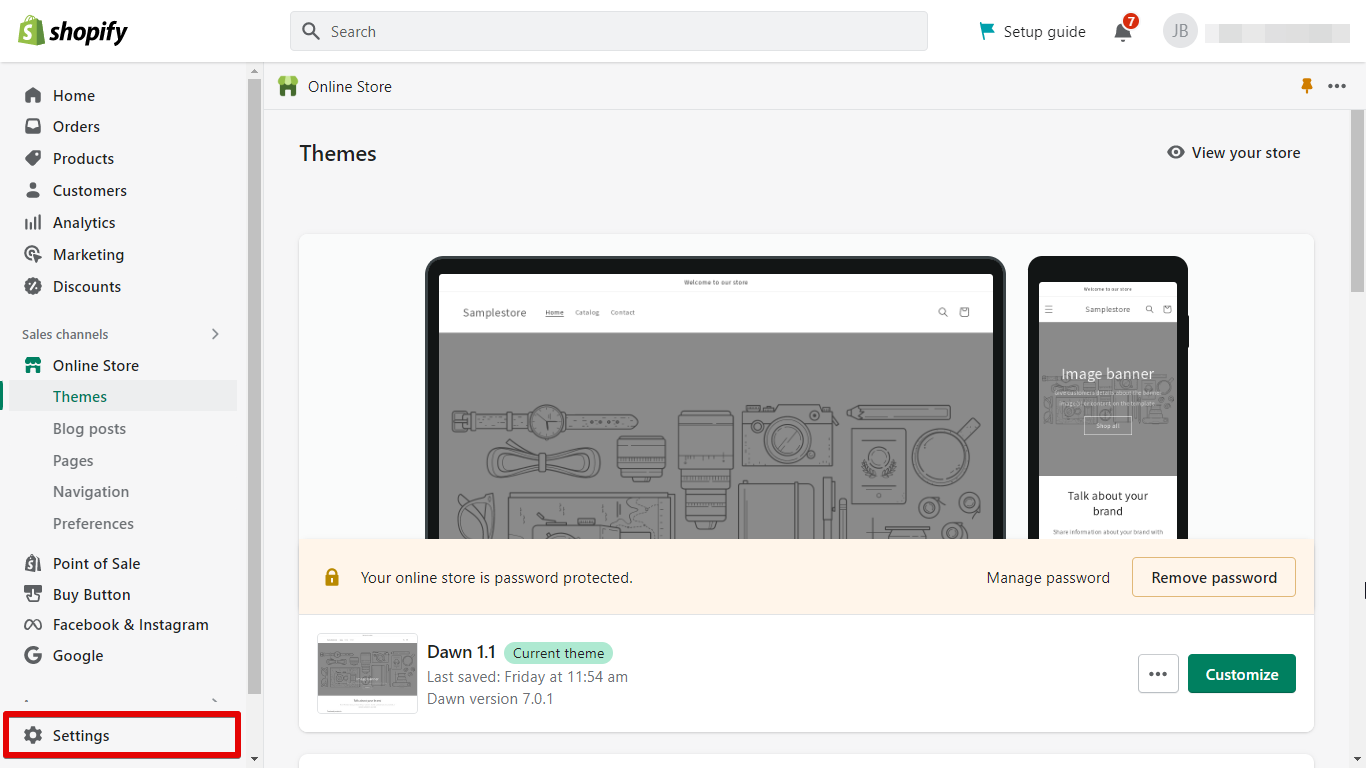Click the Shopify logo

[x=73, y=31]
